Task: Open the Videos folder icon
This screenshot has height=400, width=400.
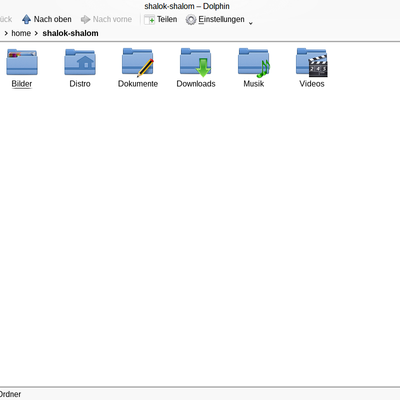Action: tap(312, 62)
